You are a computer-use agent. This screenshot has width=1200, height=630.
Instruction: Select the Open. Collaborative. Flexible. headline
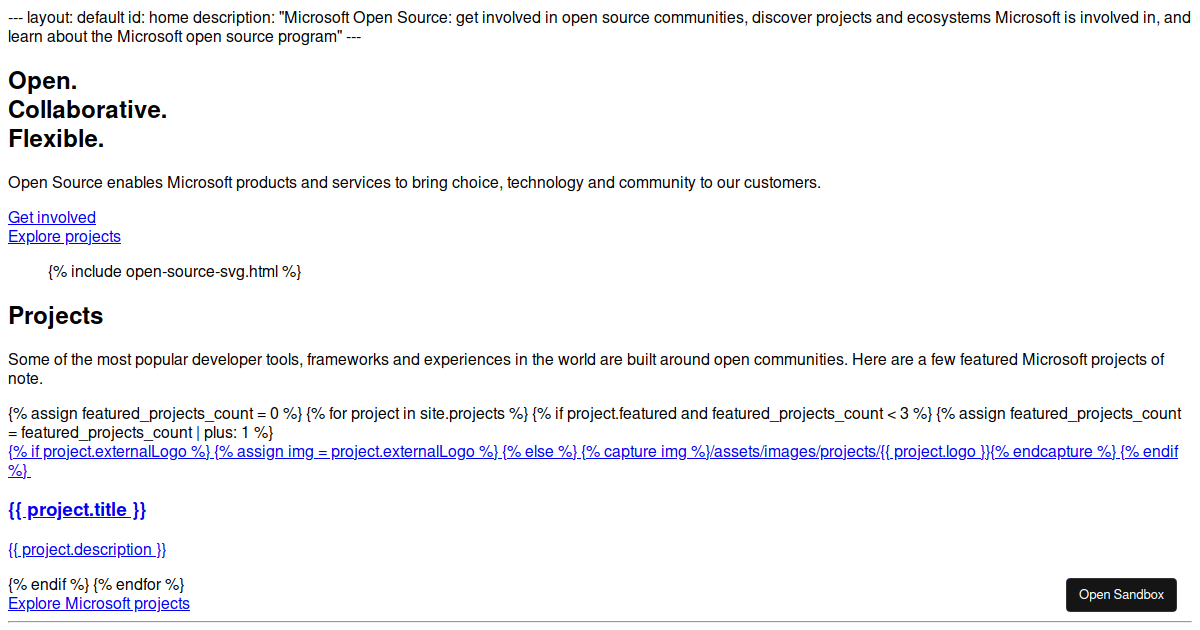tap(87, 110)
